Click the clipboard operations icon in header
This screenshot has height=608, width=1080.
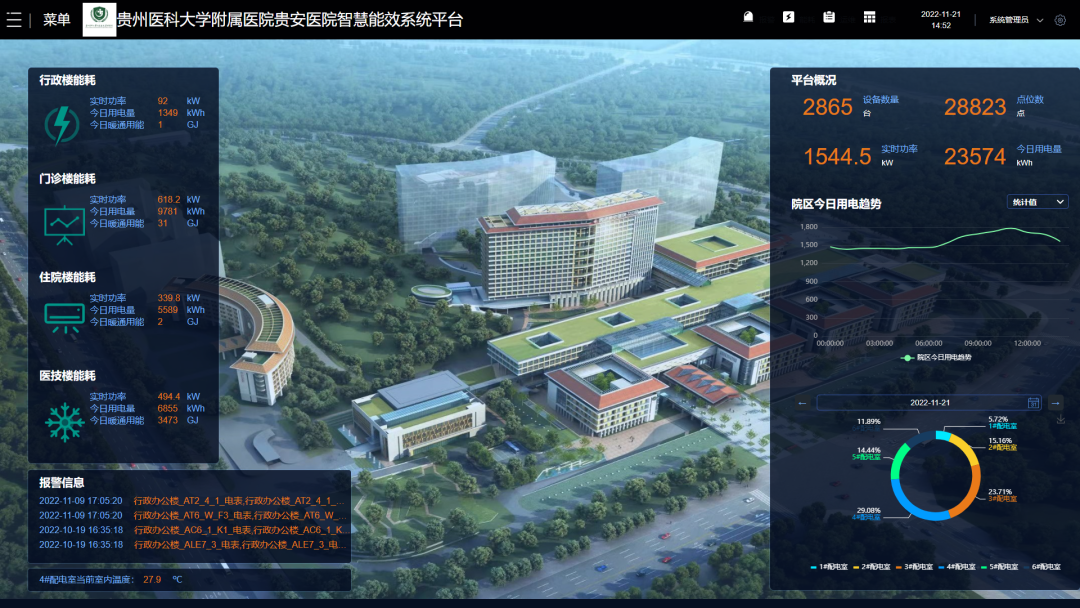[x=829, y=17]
